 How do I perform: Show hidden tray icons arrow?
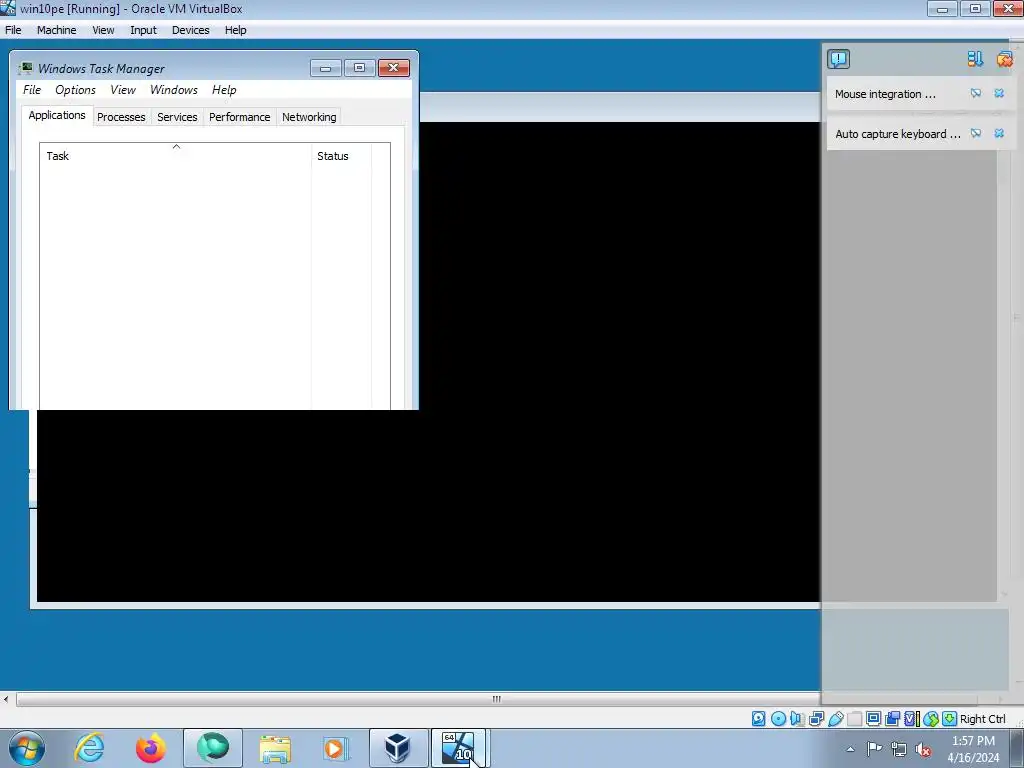point(850,749)
